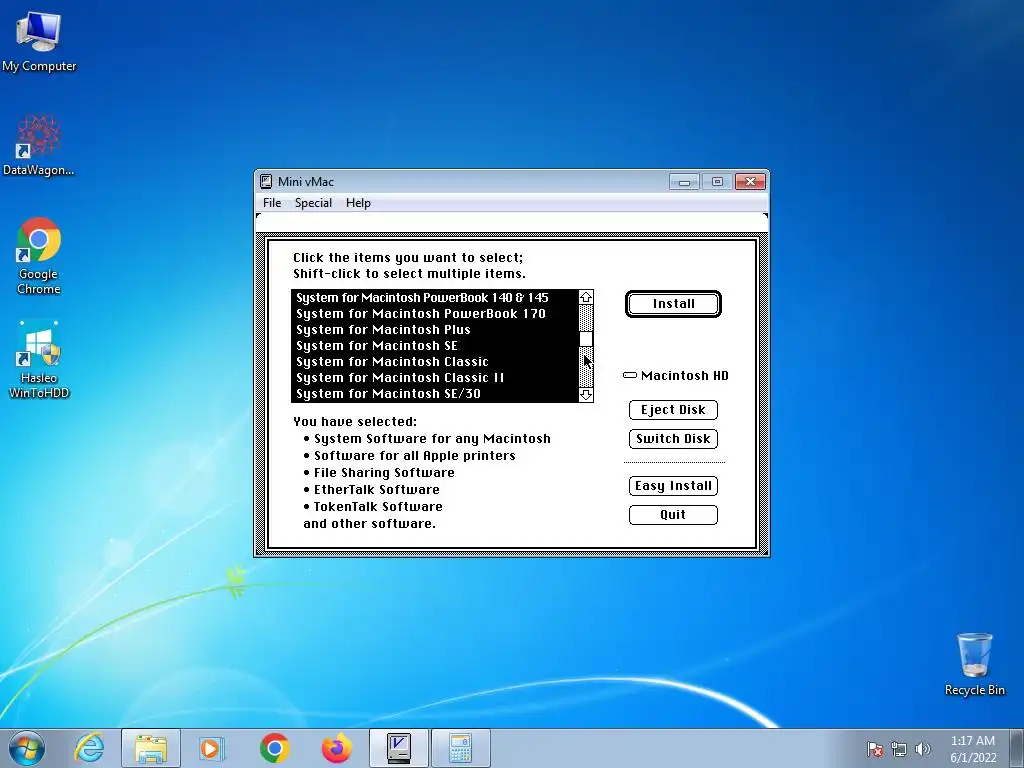Select System for Macintosh PowerBook 170
The height and width of the screenshot is (768, 1024).
[x=435, y=313]
